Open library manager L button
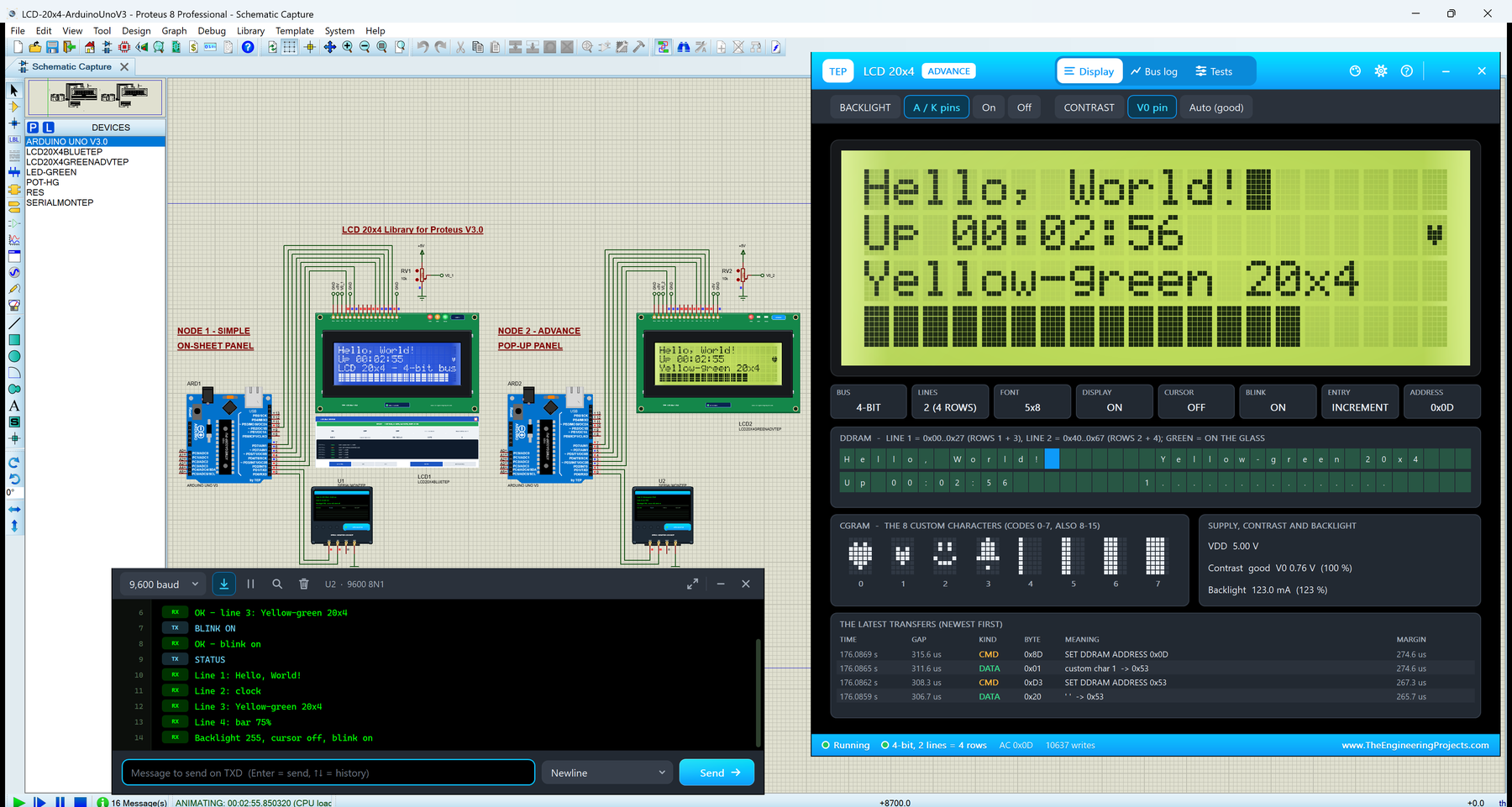 [49, 128]
